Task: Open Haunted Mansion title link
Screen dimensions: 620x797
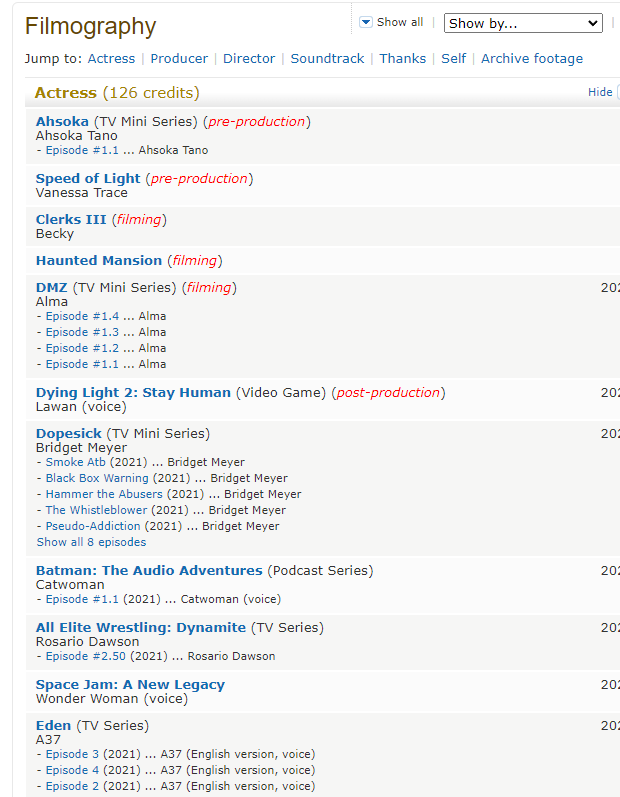Action: pyautogui.click(x=98, y=260)
